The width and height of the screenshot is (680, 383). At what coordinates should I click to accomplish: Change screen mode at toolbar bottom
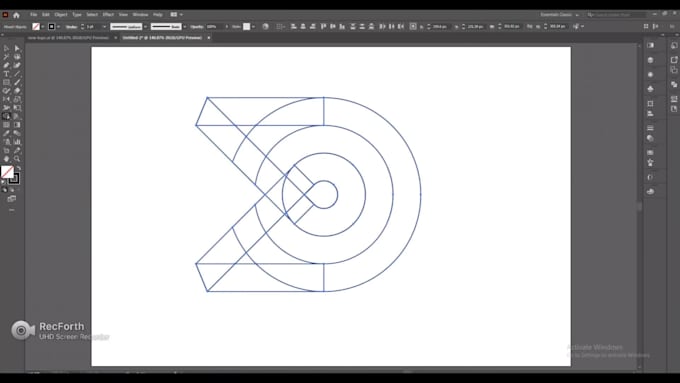(12, 199)
